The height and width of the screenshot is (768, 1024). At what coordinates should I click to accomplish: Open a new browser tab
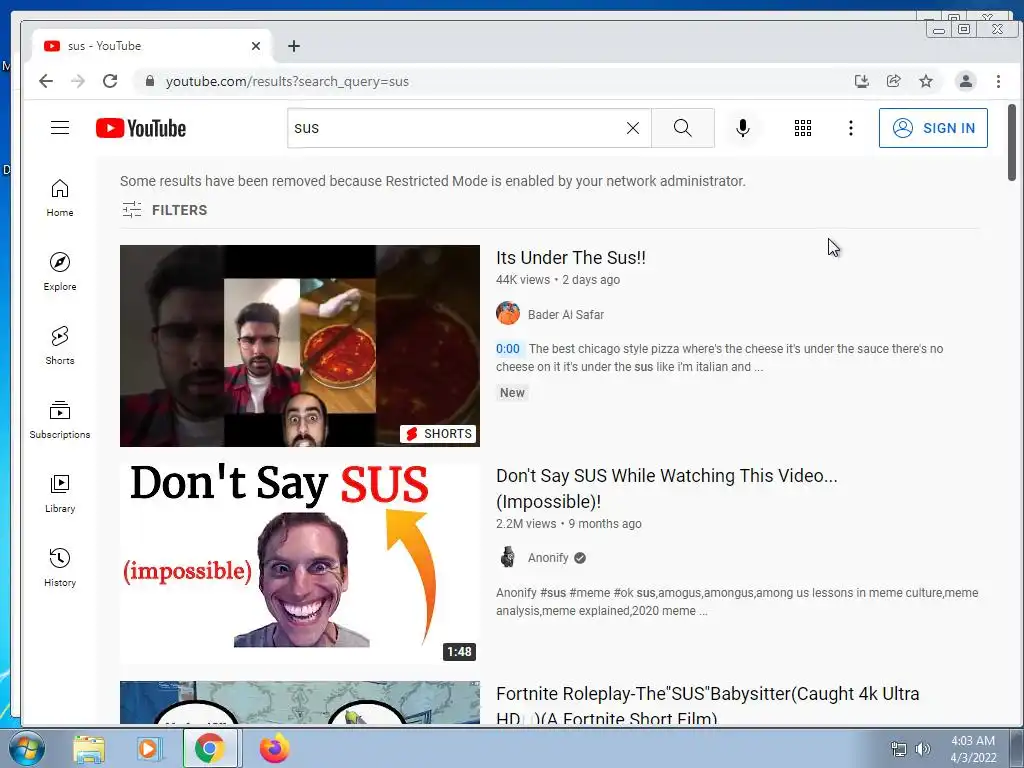point(294,46)
